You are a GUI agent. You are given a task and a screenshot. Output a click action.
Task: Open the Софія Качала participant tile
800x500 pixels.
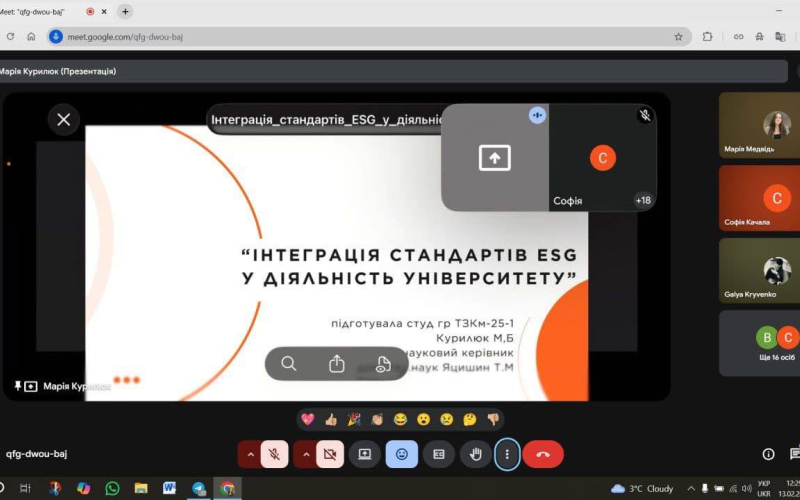[x=759, y=198]
